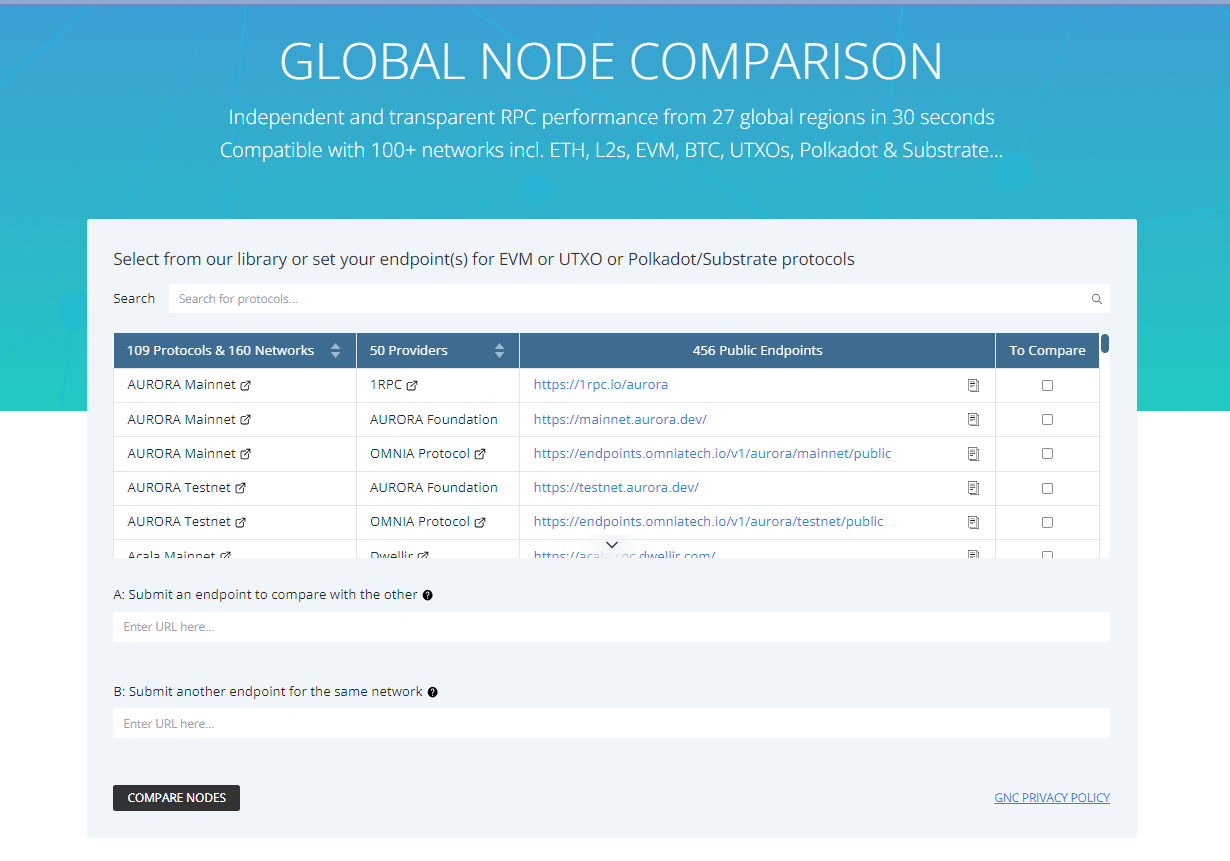
Task: Open the https://testnet.aurora.dev endpoint link
Action: point(616,487)
